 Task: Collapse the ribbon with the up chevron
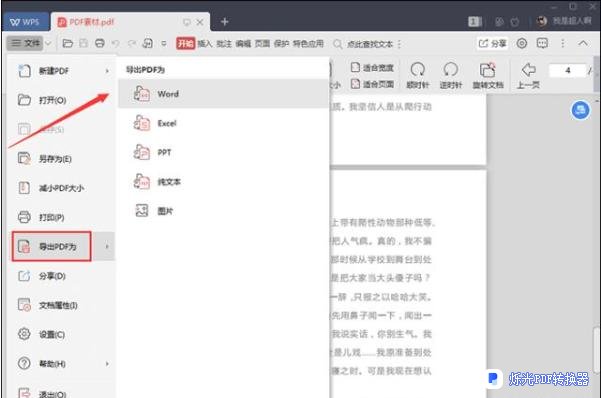[583, 43]
